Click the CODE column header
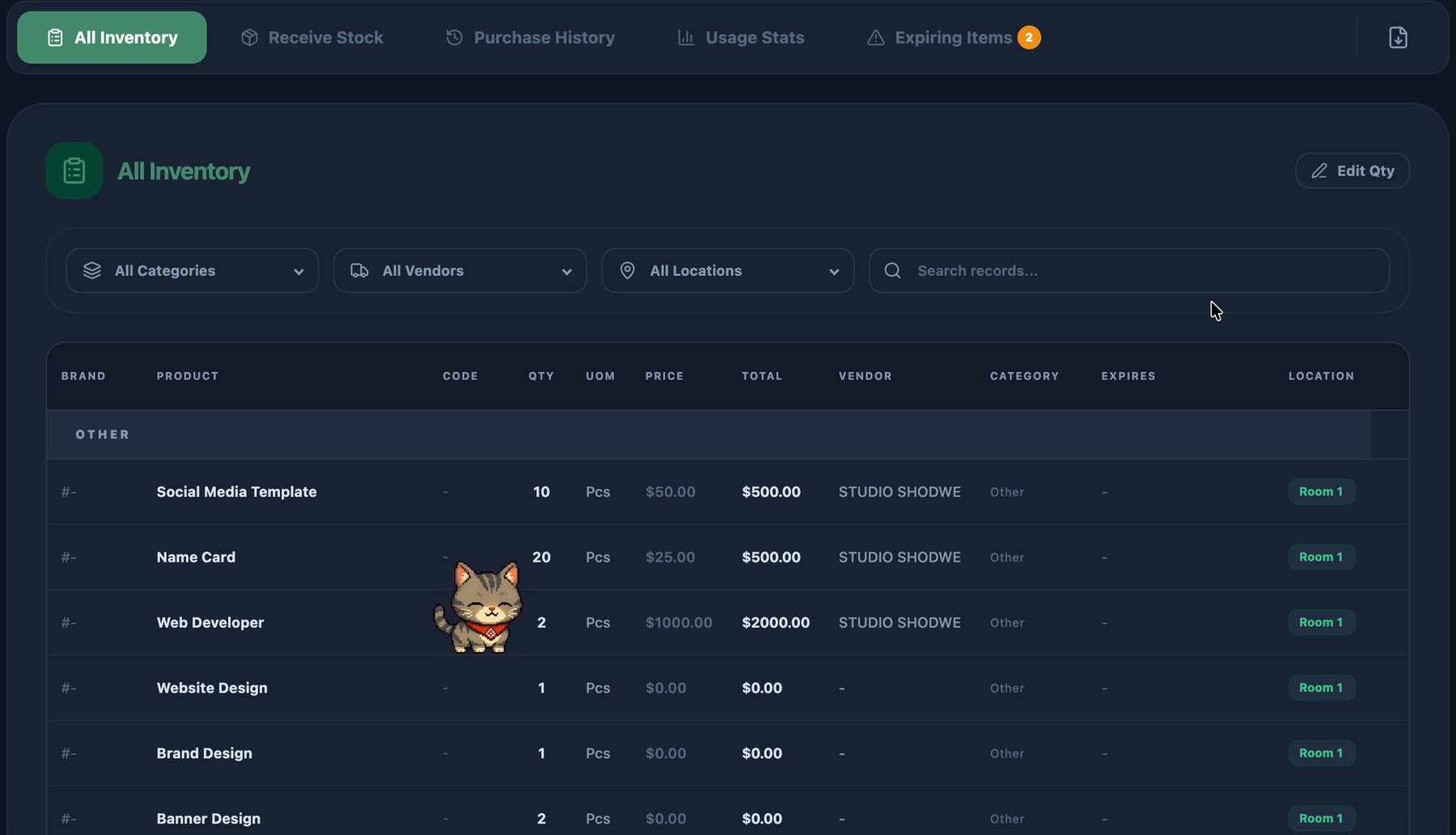 click(460, 376)
